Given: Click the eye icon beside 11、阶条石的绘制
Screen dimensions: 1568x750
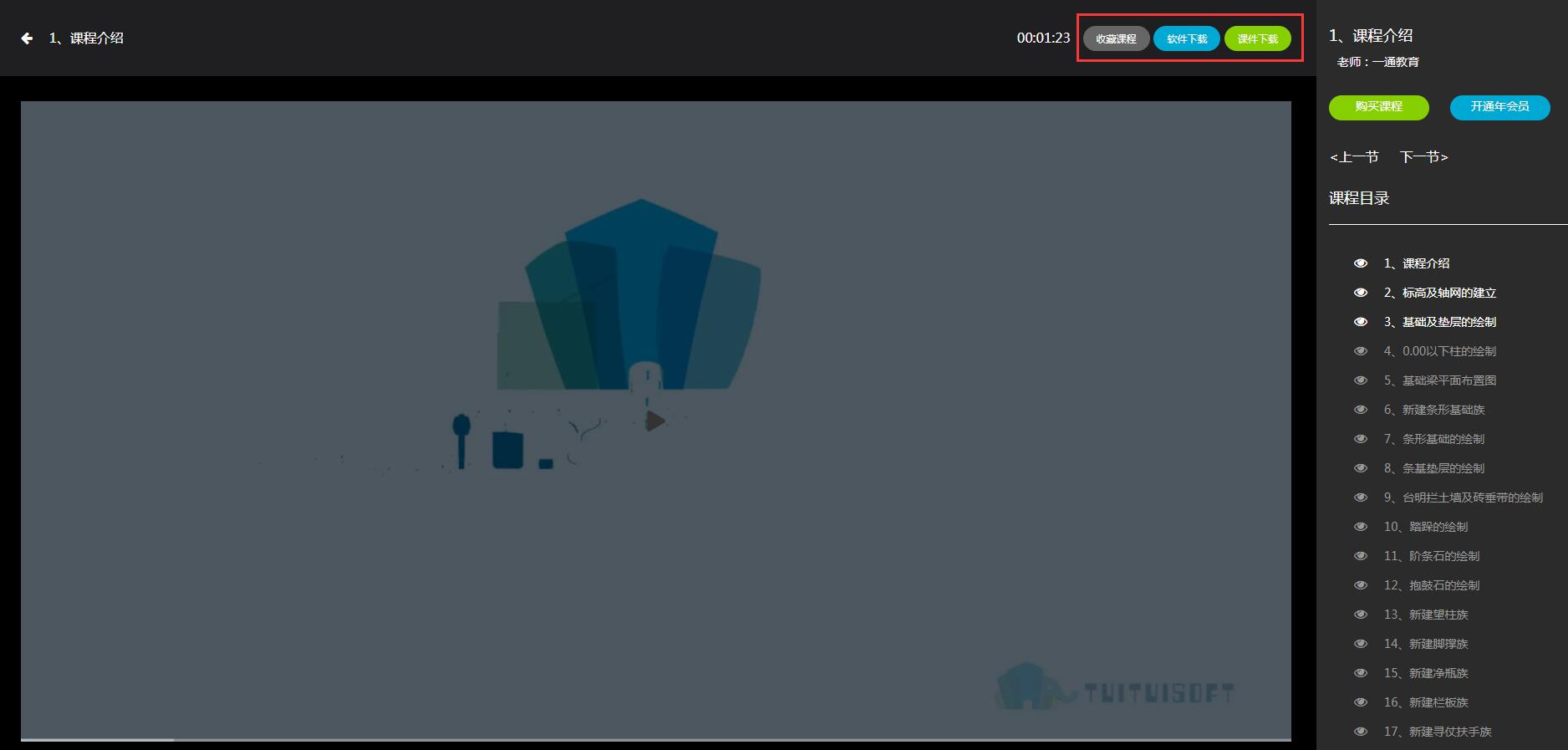Looking at the screenshot, I should [x=1361, y=556].
